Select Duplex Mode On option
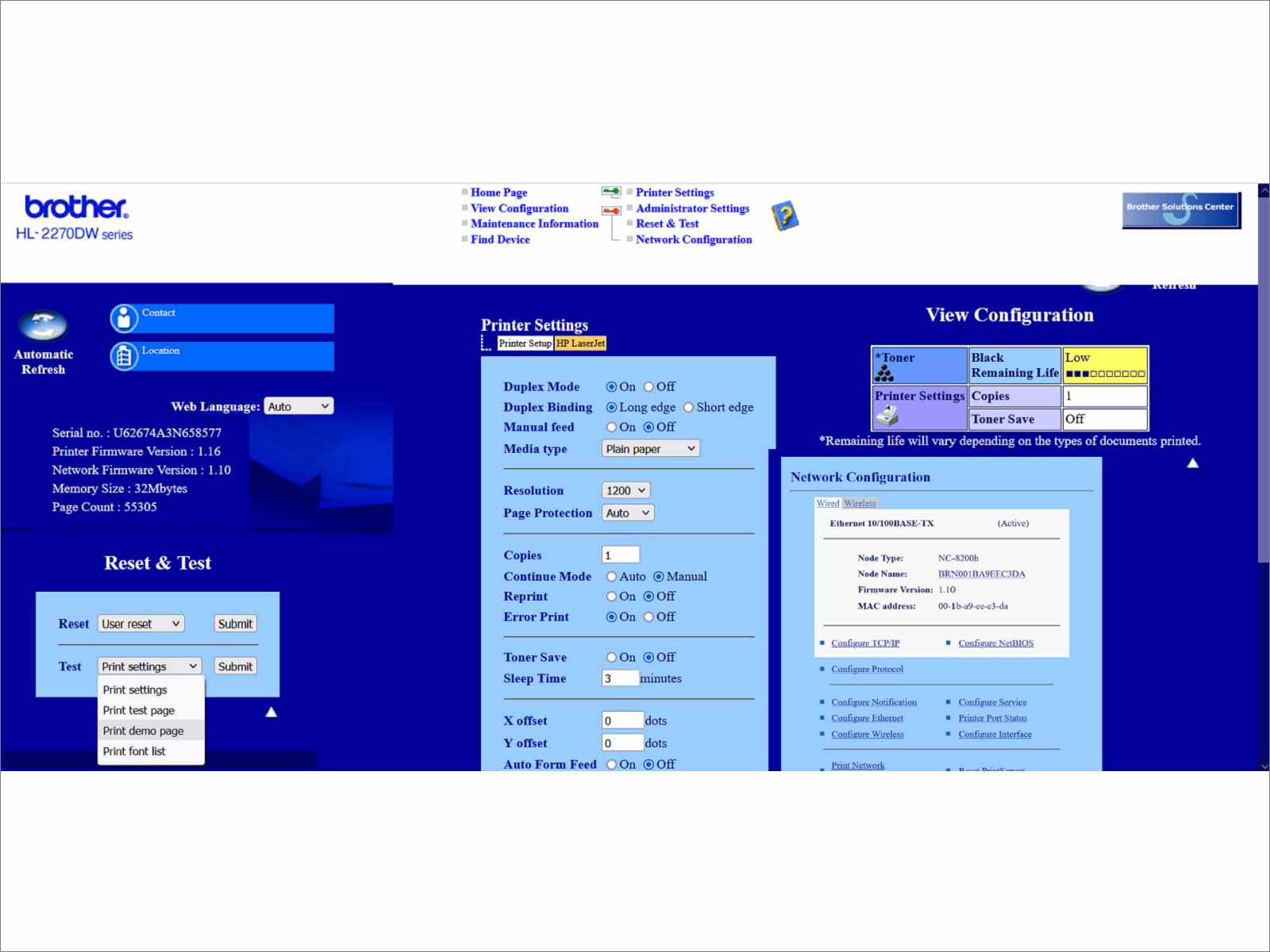This screenshot has height=952, width=1270. click(611, 387)
